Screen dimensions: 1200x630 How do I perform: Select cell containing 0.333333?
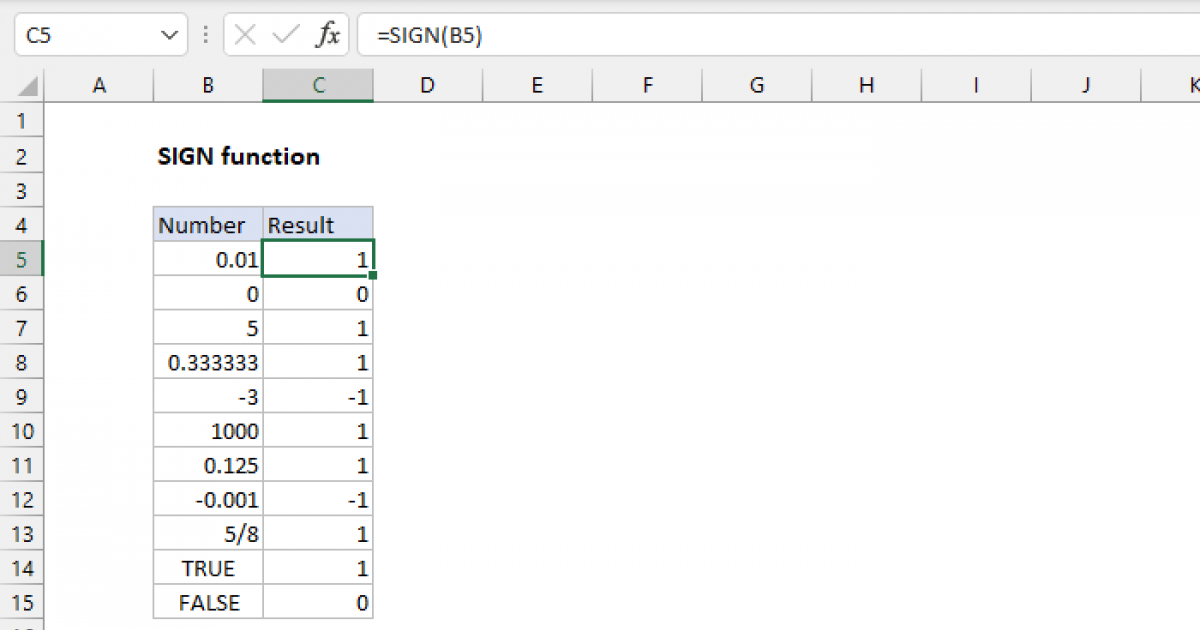click(208, 363)
